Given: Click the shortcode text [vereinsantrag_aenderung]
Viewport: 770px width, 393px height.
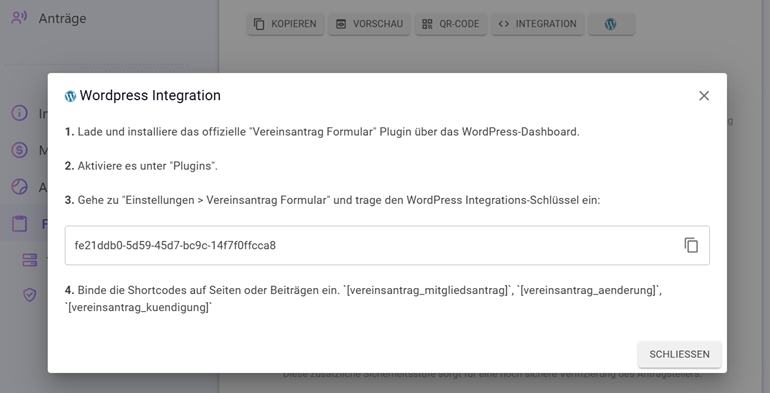Looking at the screenshot, I should coord(588,290).
